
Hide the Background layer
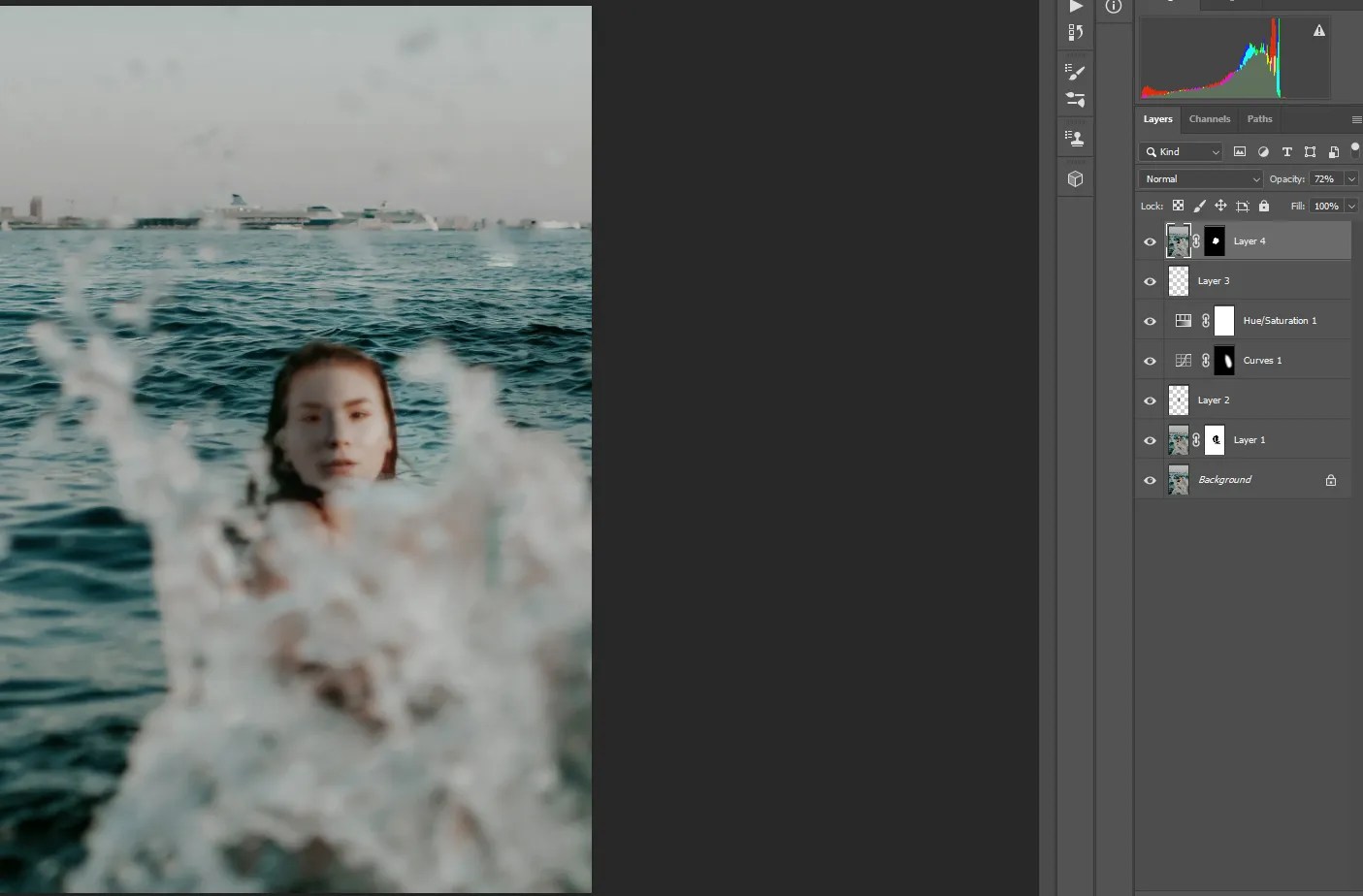pyautogui.click(x=1149, y=479)
